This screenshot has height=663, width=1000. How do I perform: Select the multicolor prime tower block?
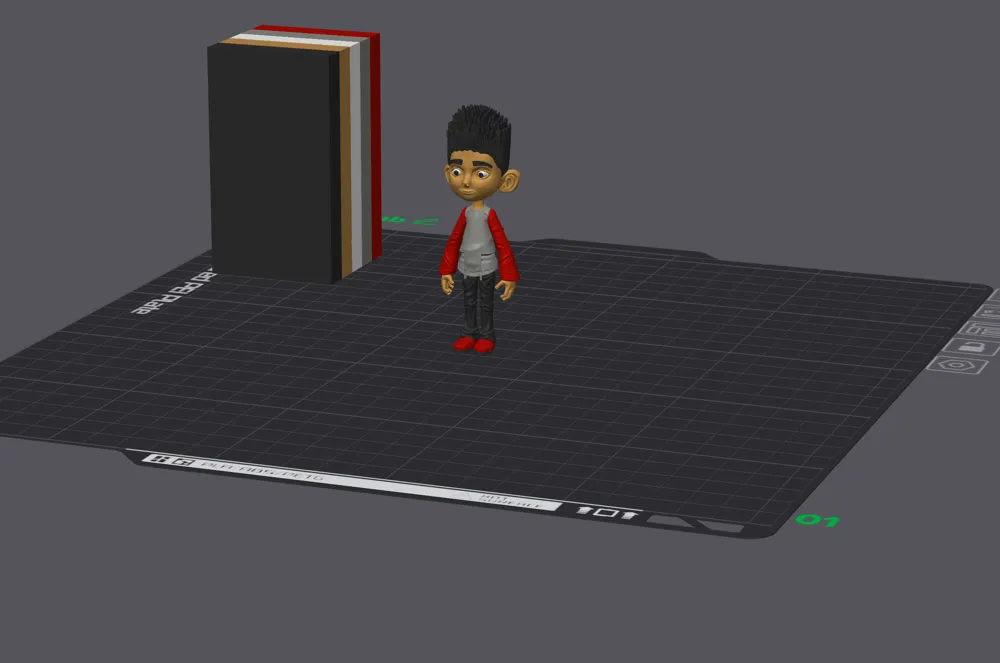point(294,153)
